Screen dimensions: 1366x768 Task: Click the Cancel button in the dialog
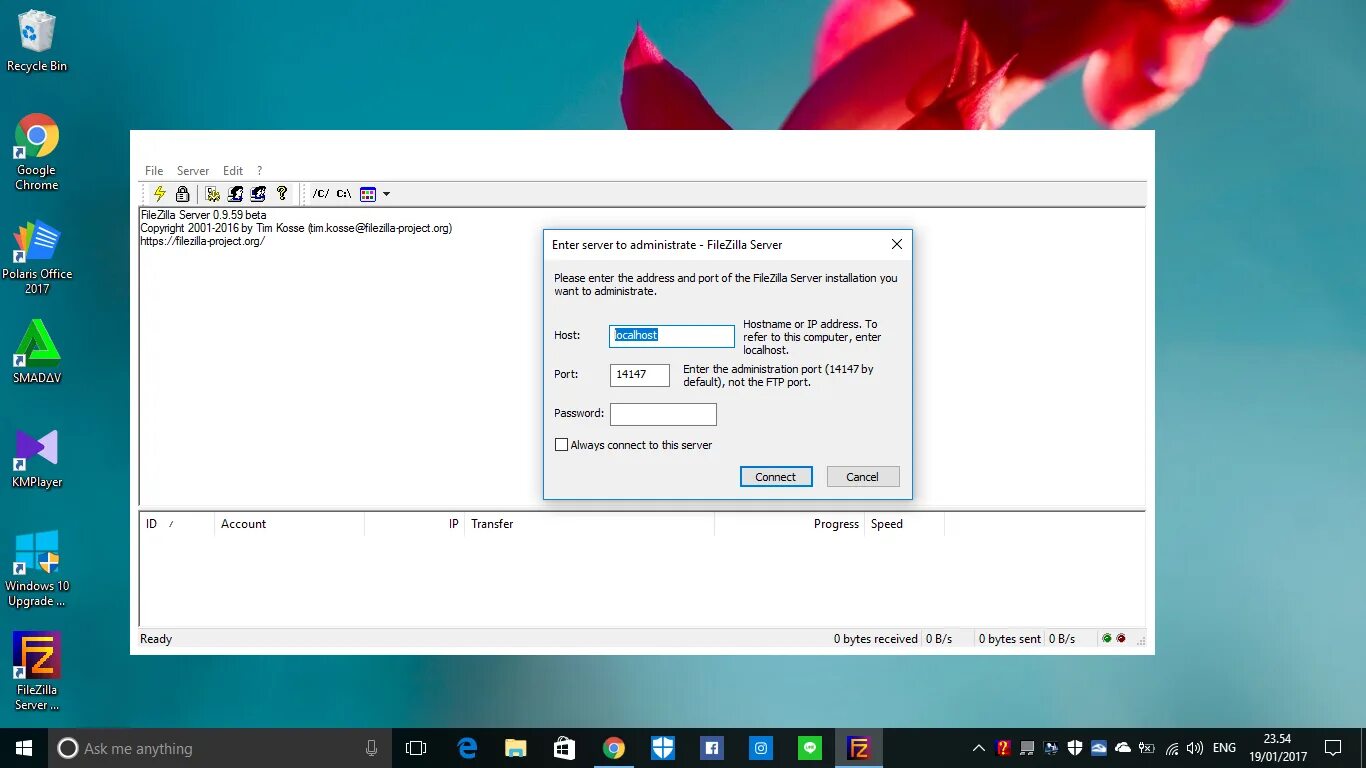tap(863, 477)
